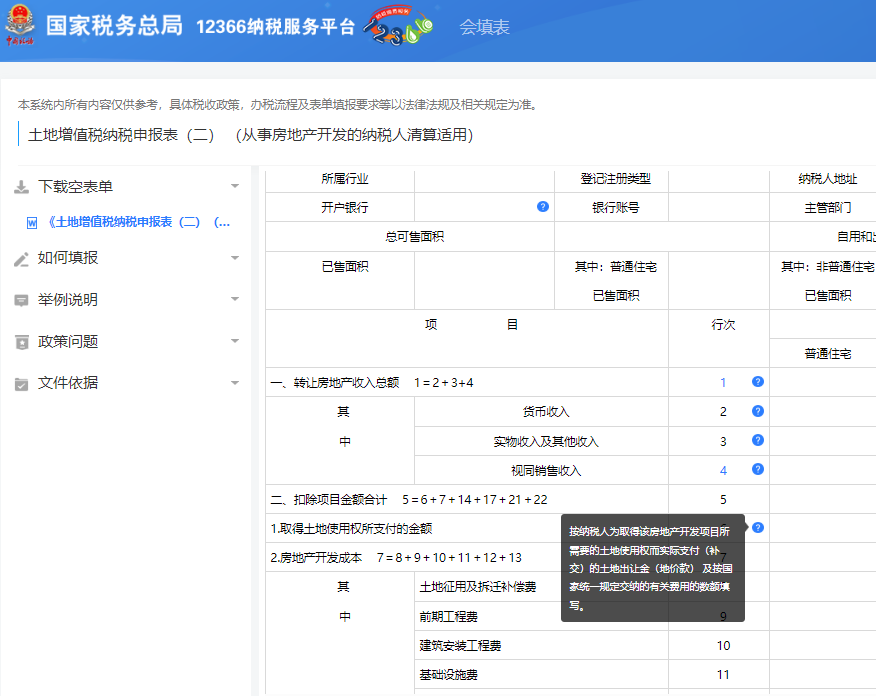Open help for the 货币收入 row

coord(757,411)
